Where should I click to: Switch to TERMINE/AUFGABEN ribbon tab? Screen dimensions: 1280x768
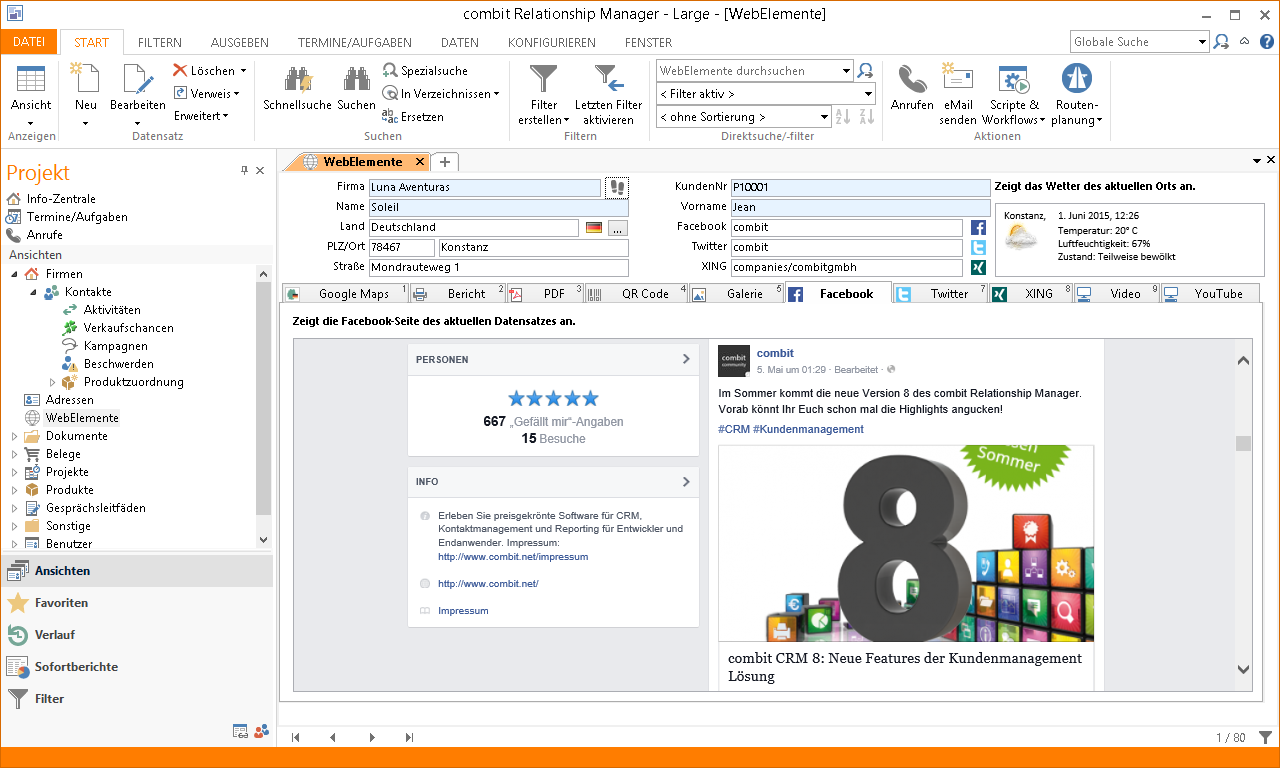point(355,43)
